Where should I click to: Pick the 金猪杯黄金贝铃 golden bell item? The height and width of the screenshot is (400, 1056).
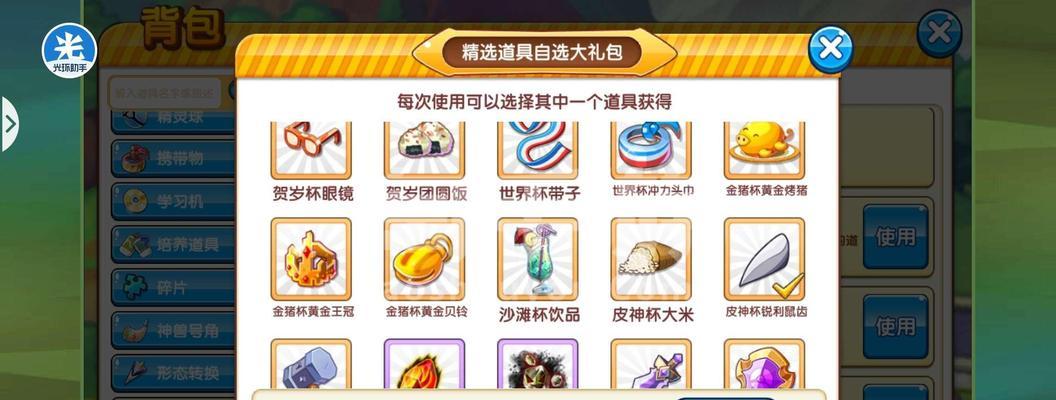(424, 259)
